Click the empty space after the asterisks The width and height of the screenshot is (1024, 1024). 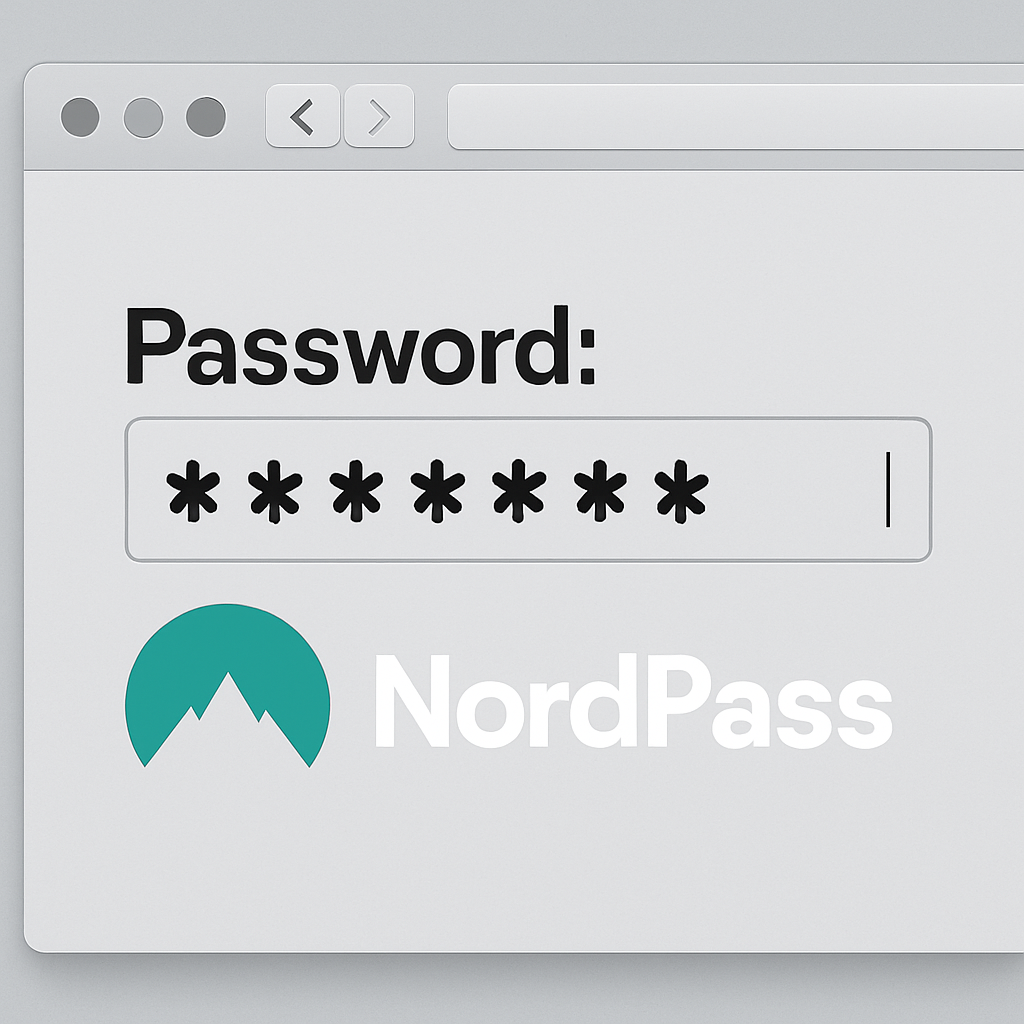coord(797,490)
